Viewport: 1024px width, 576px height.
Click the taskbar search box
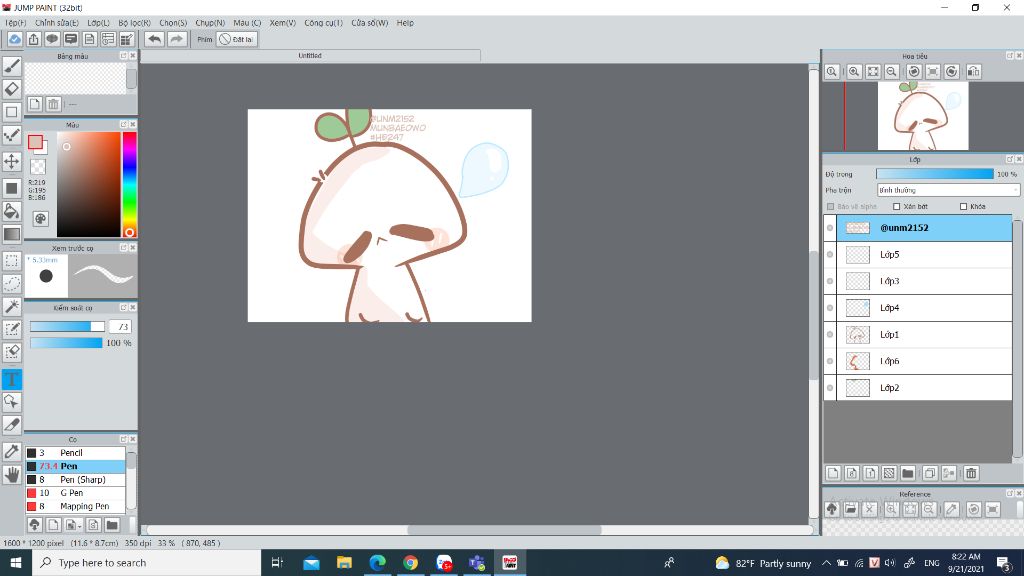[146, 562]
